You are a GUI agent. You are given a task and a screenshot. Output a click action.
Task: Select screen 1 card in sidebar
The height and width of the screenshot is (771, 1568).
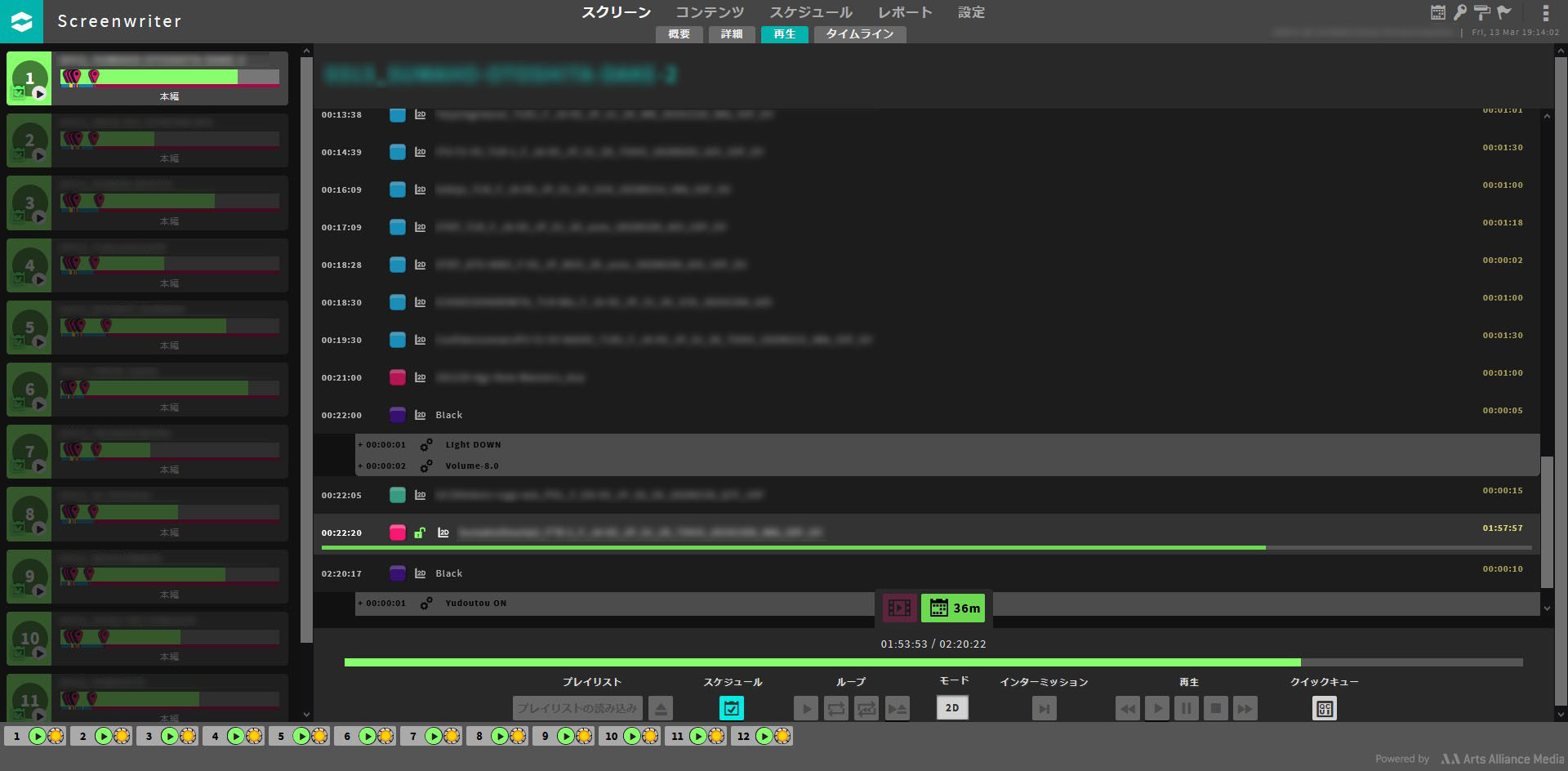tap(147, 78)
